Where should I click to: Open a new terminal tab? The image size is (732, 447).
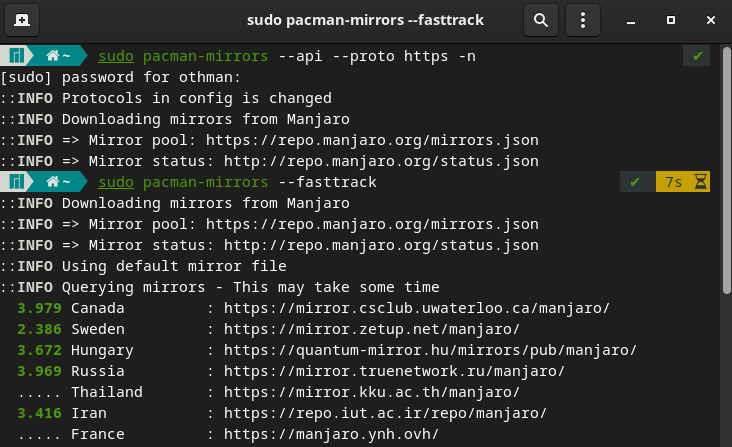click(x=22, y=20)
